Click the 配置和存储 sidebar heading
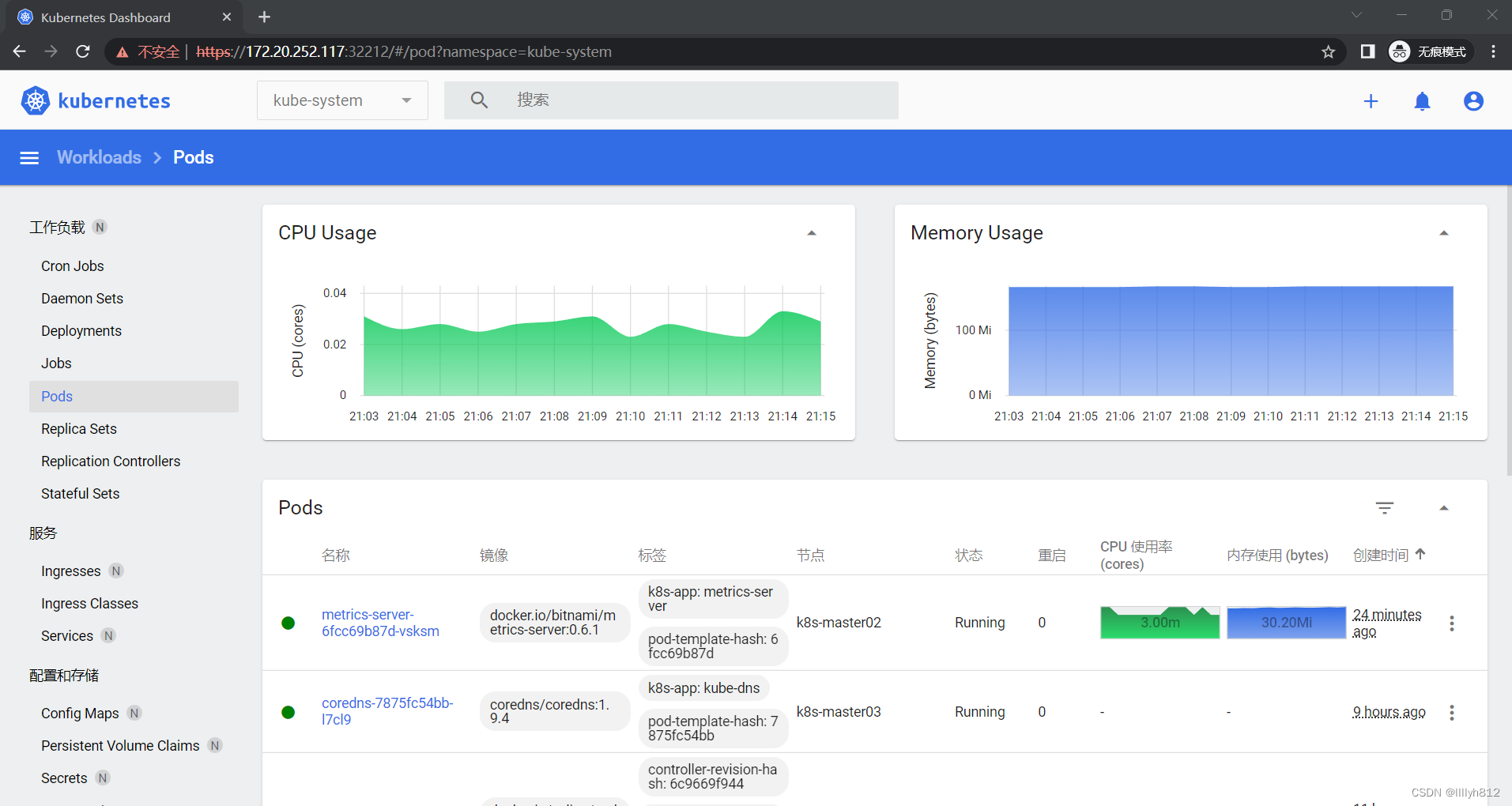Screen dimensions: 1512x806 64,676
